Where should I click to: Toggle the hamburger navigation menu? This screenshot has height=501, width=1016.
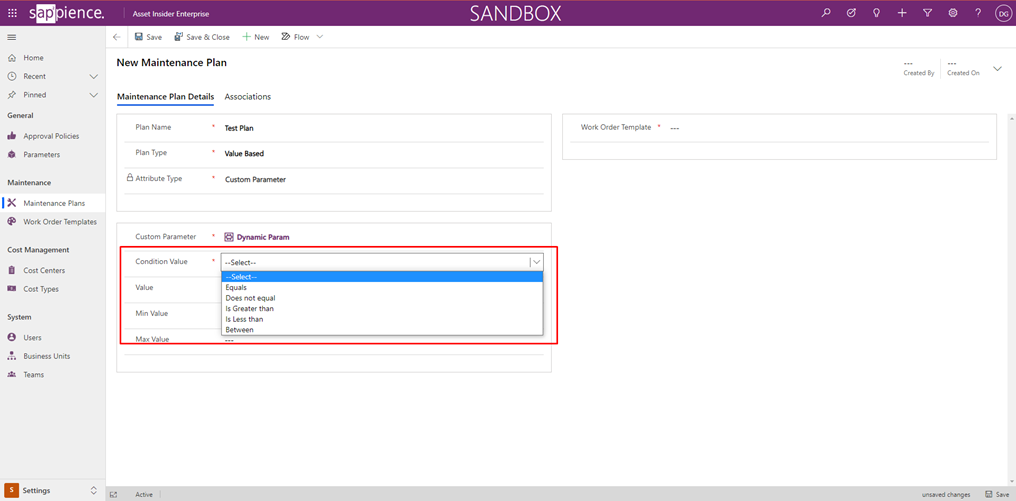pyautogui.click(x=12, y=37)
